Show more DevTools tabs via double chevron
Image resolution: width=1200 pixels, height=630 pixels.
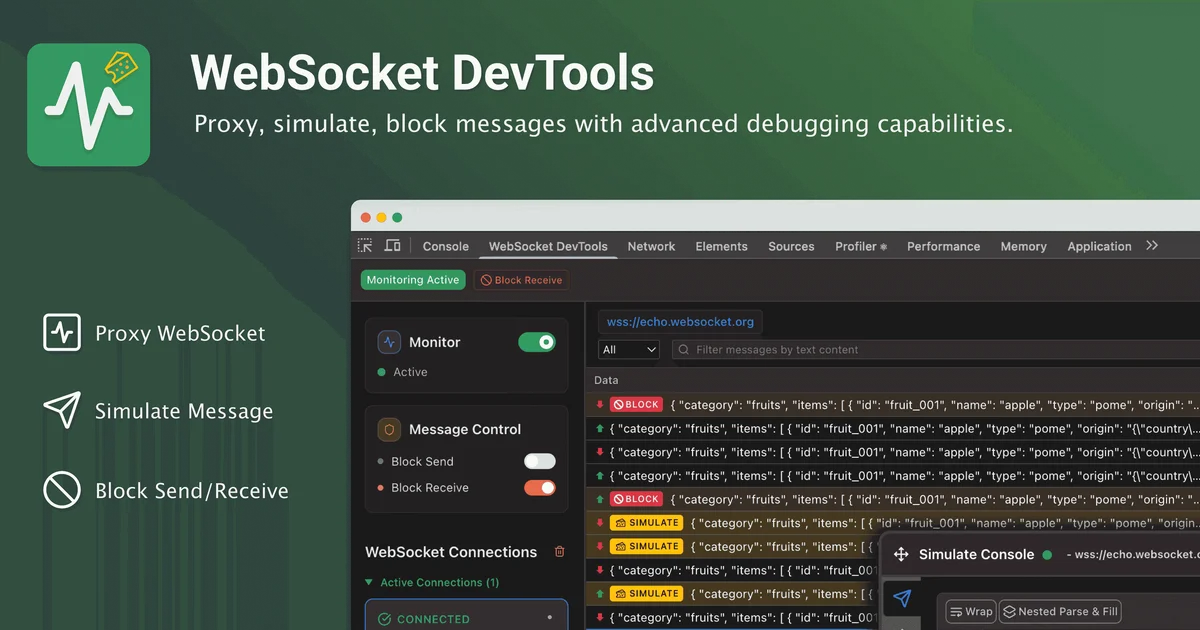tap(1152, 245)
